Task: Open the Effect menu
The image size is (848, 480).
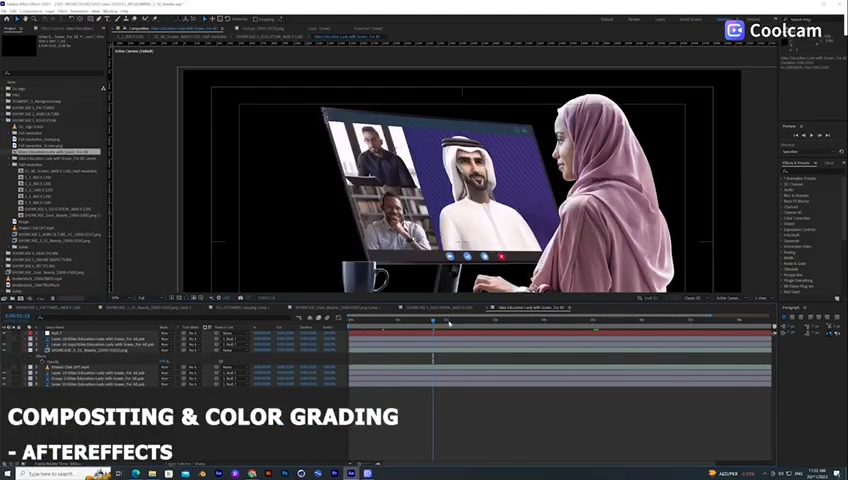Action: [62, 11]
